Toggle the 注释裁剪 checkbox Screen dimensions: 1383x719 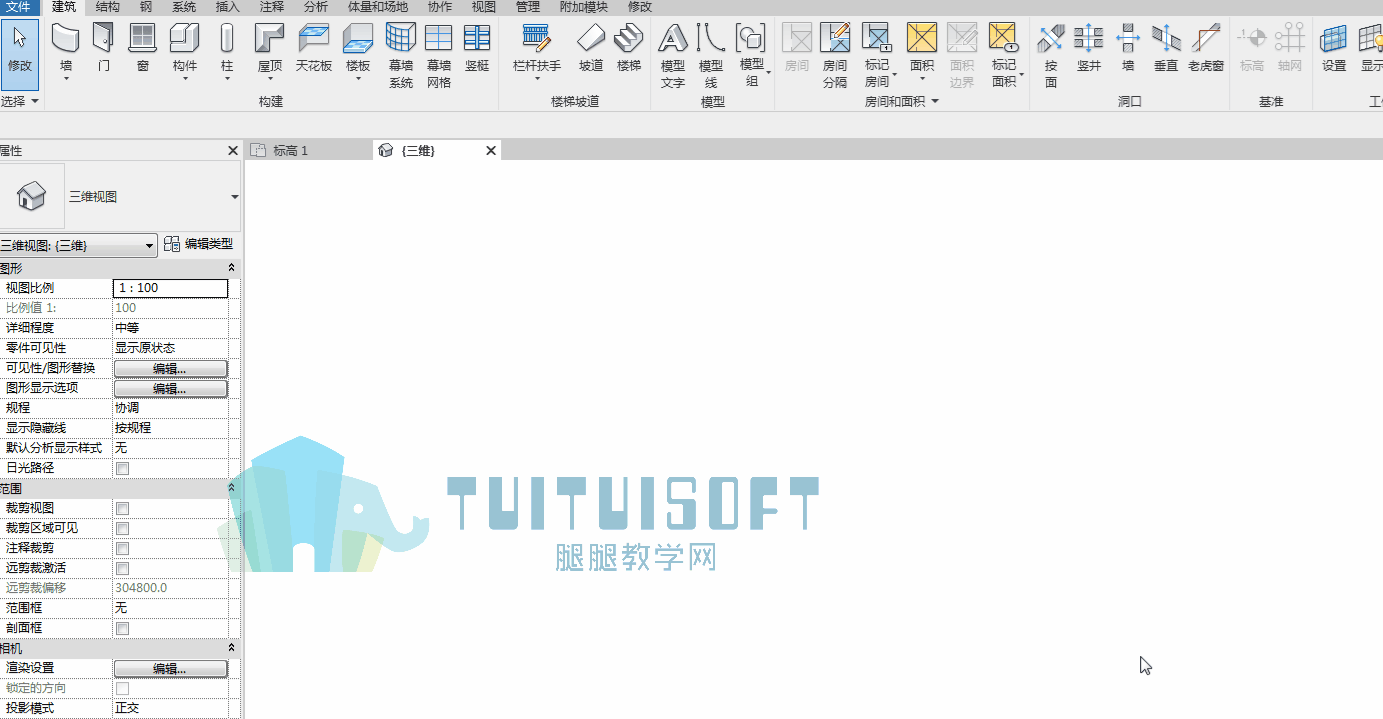(122, 548)
